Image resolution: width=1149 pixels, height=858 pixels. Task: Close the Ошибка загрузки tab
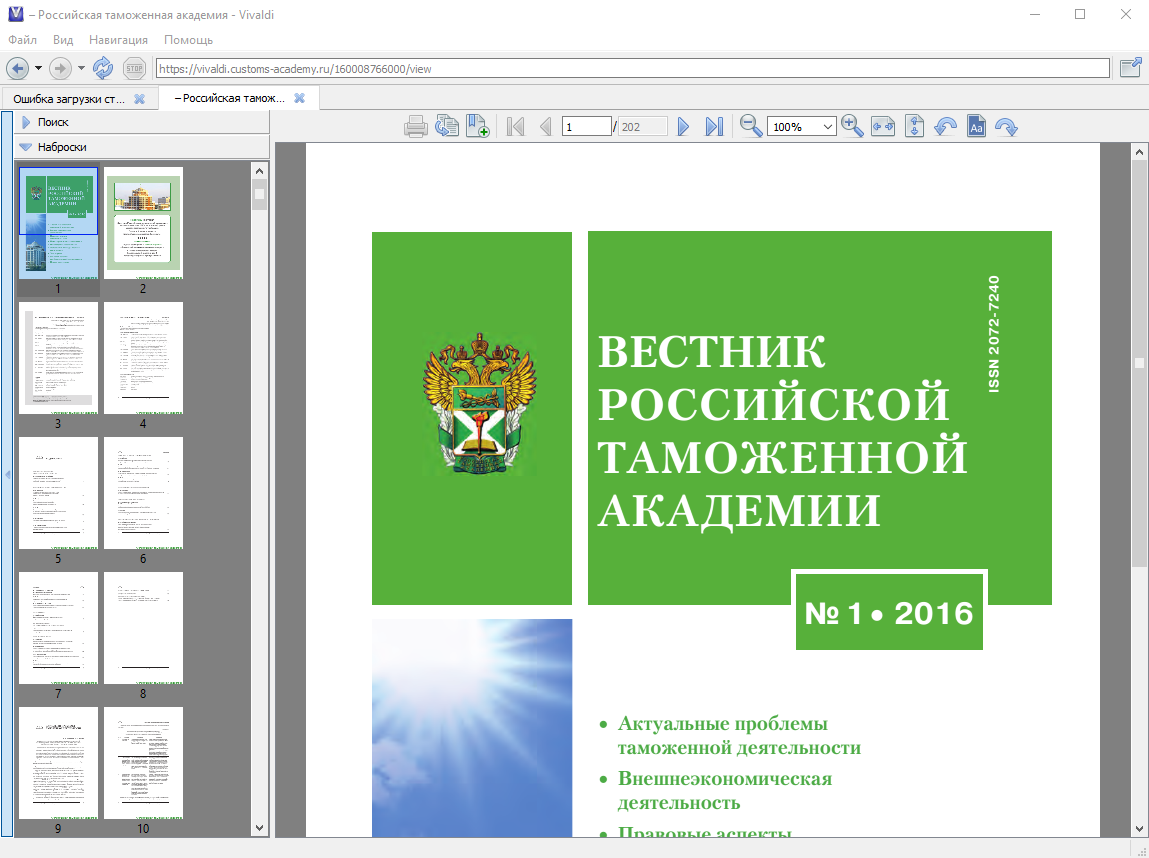pos(139,98)
